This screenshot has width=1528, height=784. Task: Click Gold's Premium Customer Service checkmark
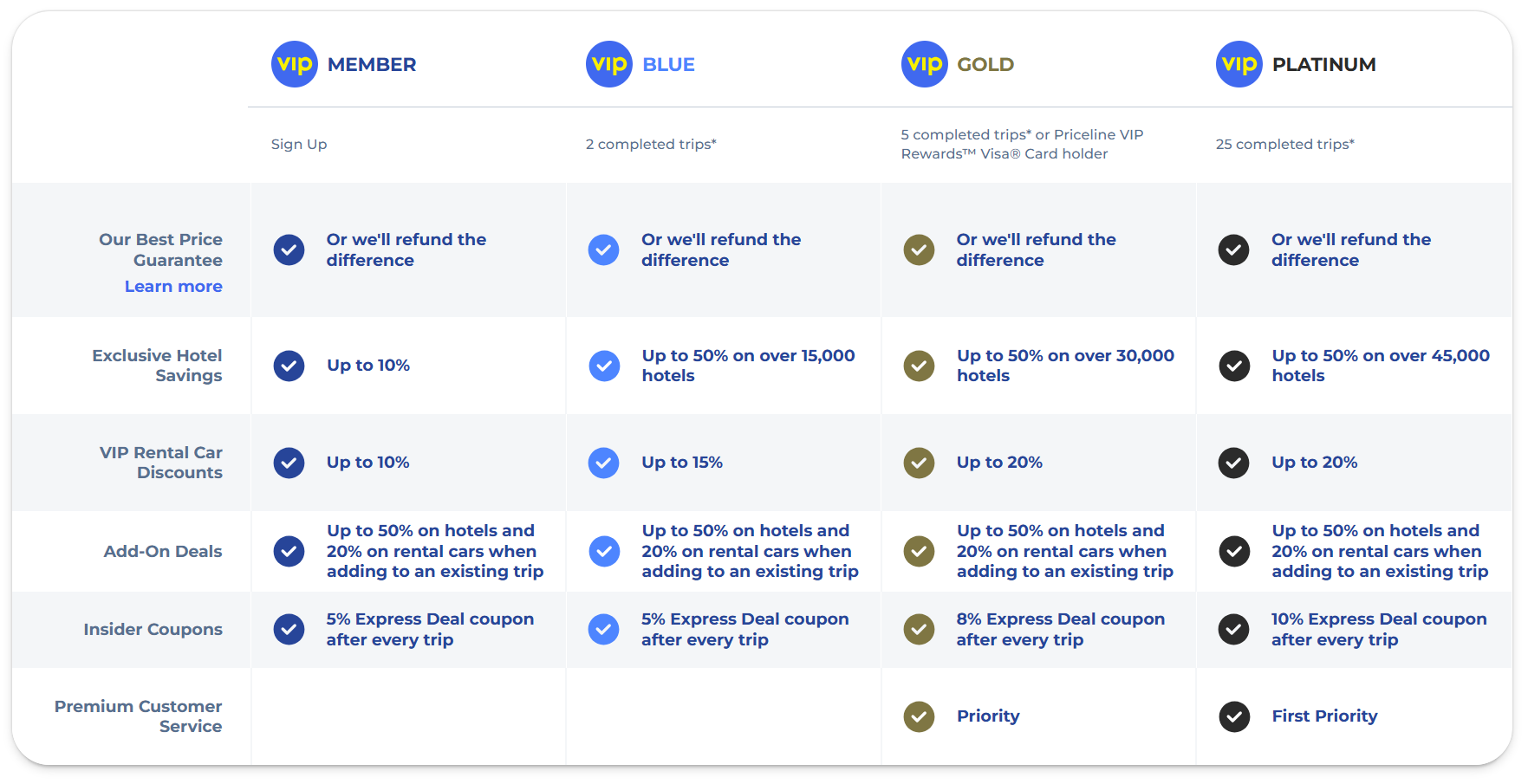click(919, 716)
